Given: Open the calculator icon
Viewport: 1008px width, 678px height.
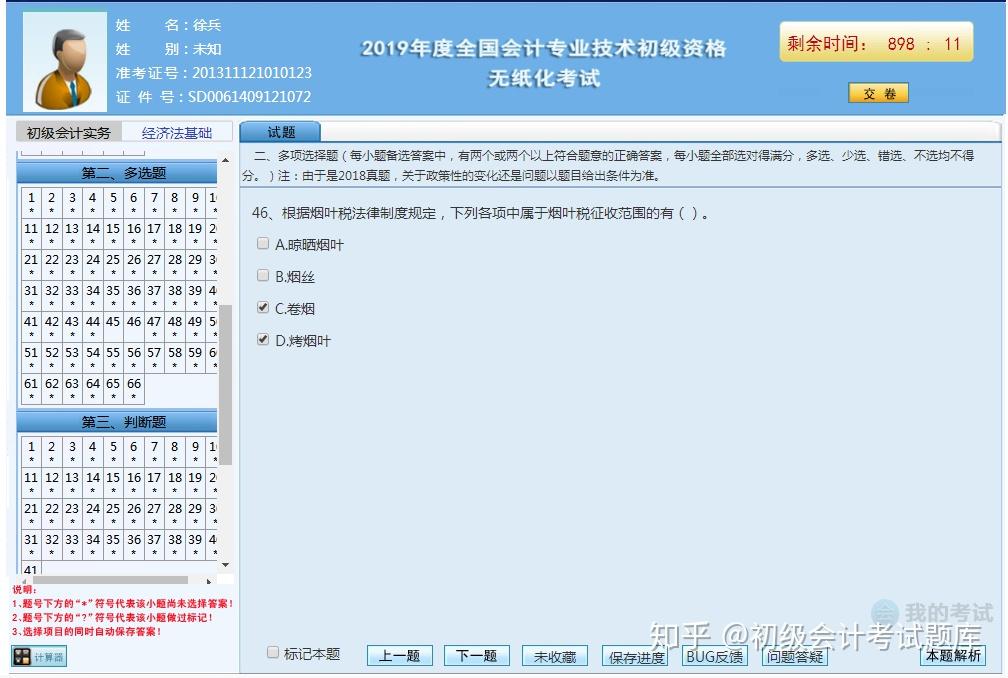Looking at the screenshot, I should click(39, 656).
